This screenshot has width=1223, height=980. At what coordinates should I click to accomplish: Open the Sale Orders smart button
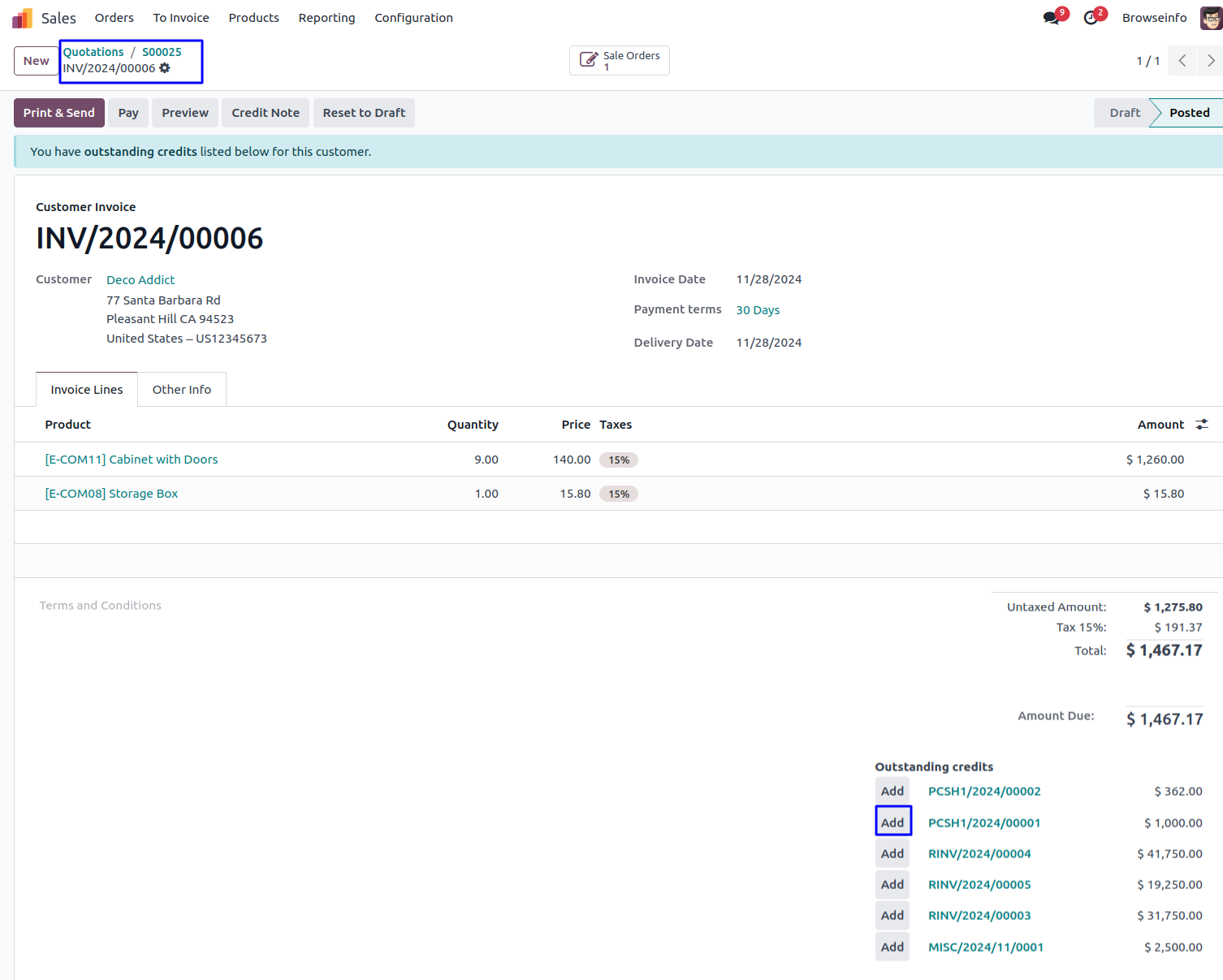[620, 61]
